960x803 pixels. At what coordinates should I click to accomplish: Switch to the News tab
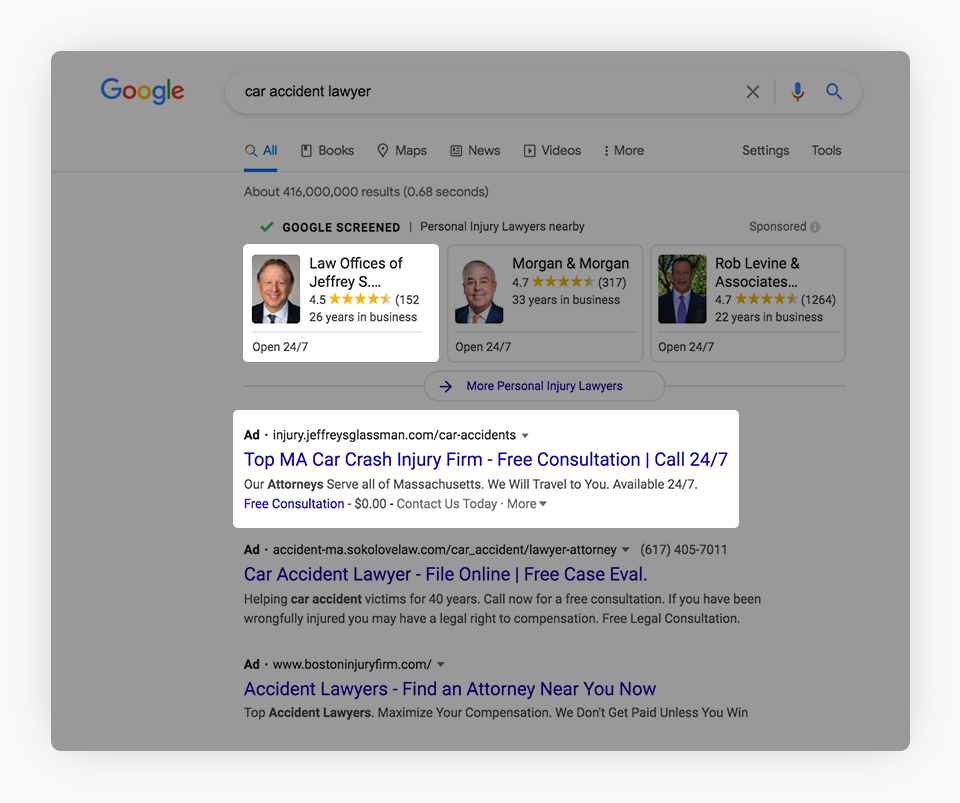click(475, 151)
